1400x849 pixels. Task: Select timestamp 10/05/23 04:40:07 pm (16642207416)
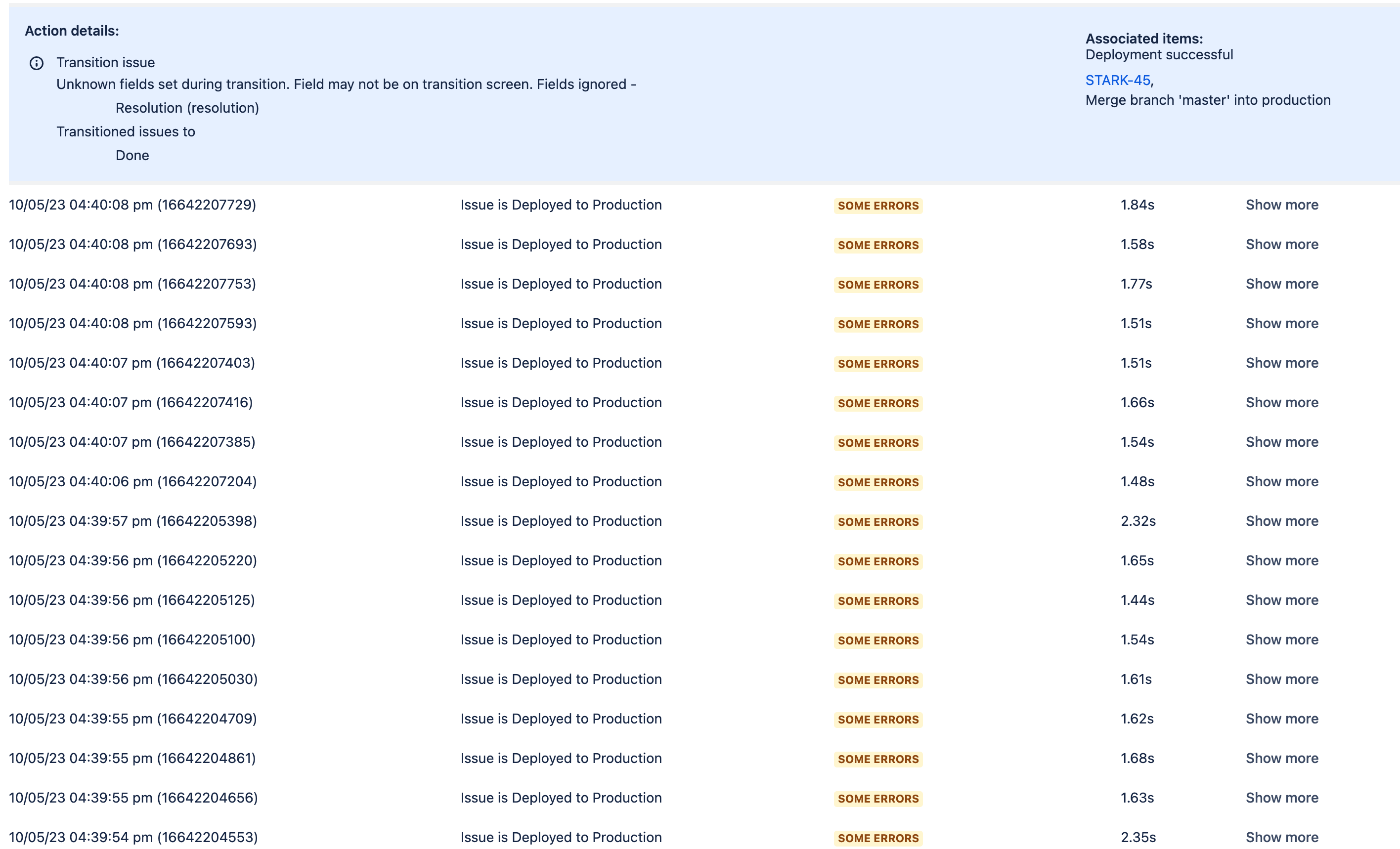tap(131, 402)
